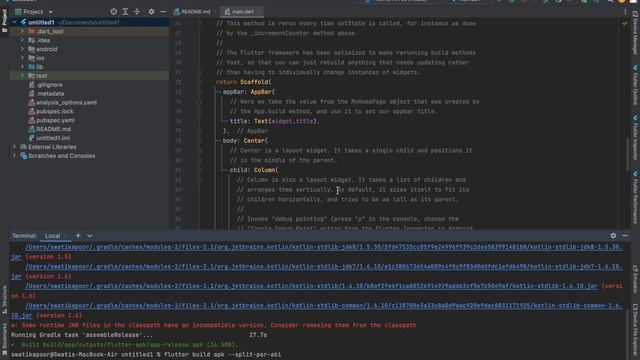Screen dimensions: 640x360
Task: Open kotlin-stdlib-jdk8 jar path link in terminal
Action: click(324, 247)
